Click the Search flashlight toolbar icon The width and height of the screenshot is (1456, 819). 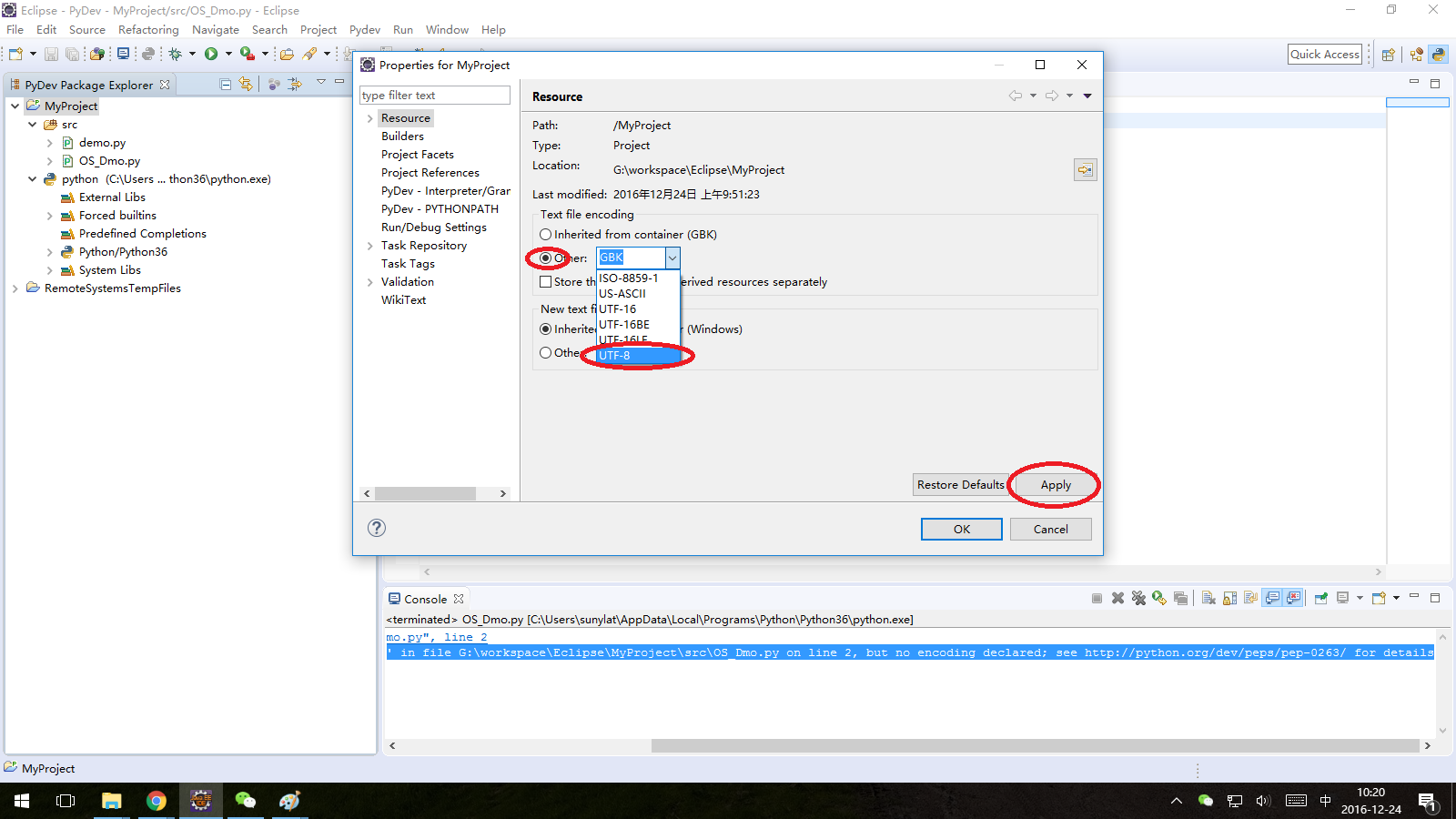click(310, 55)
